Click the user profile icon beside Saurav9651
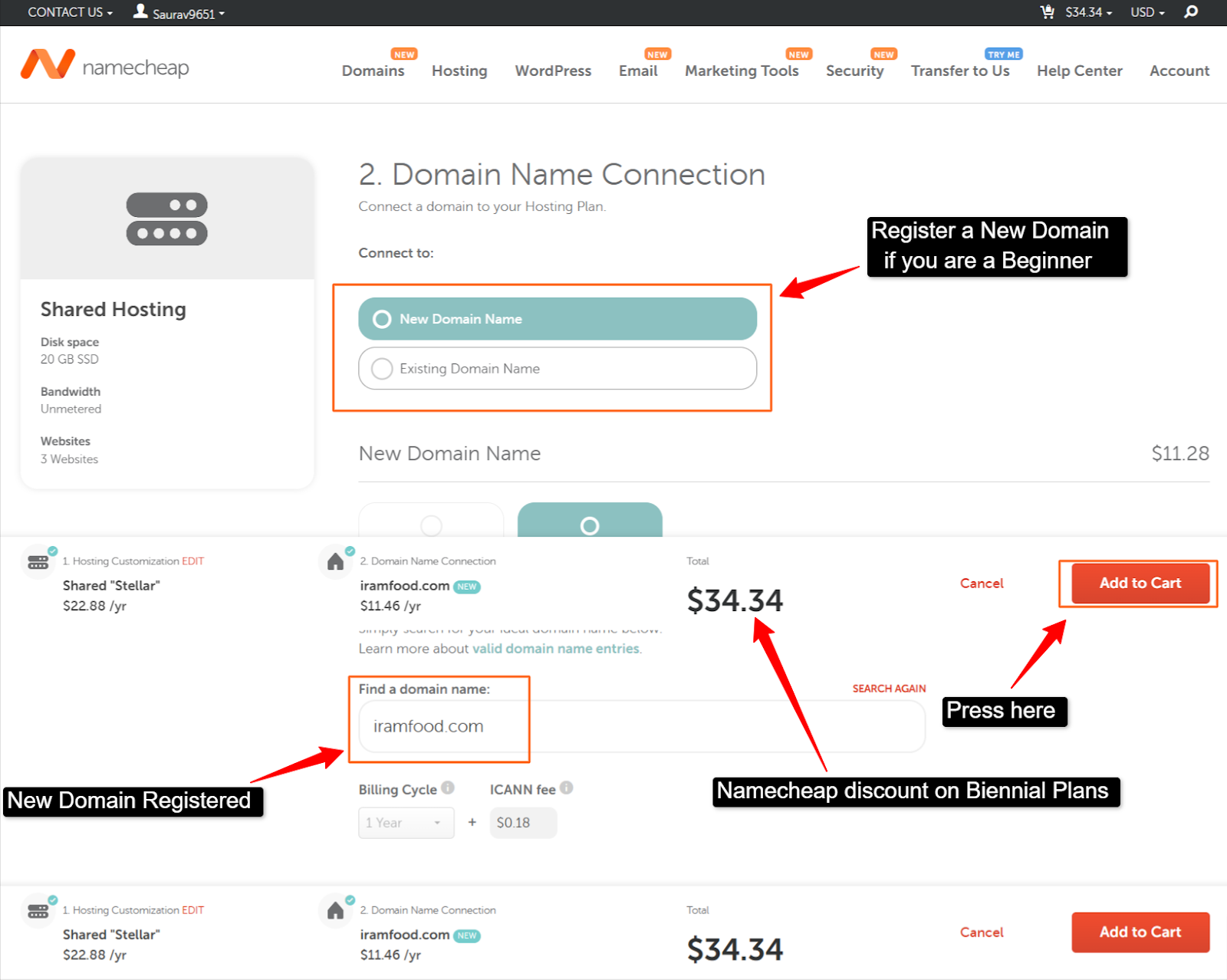The width and height of the screenshot is (1227, 980). coord(140,11)
